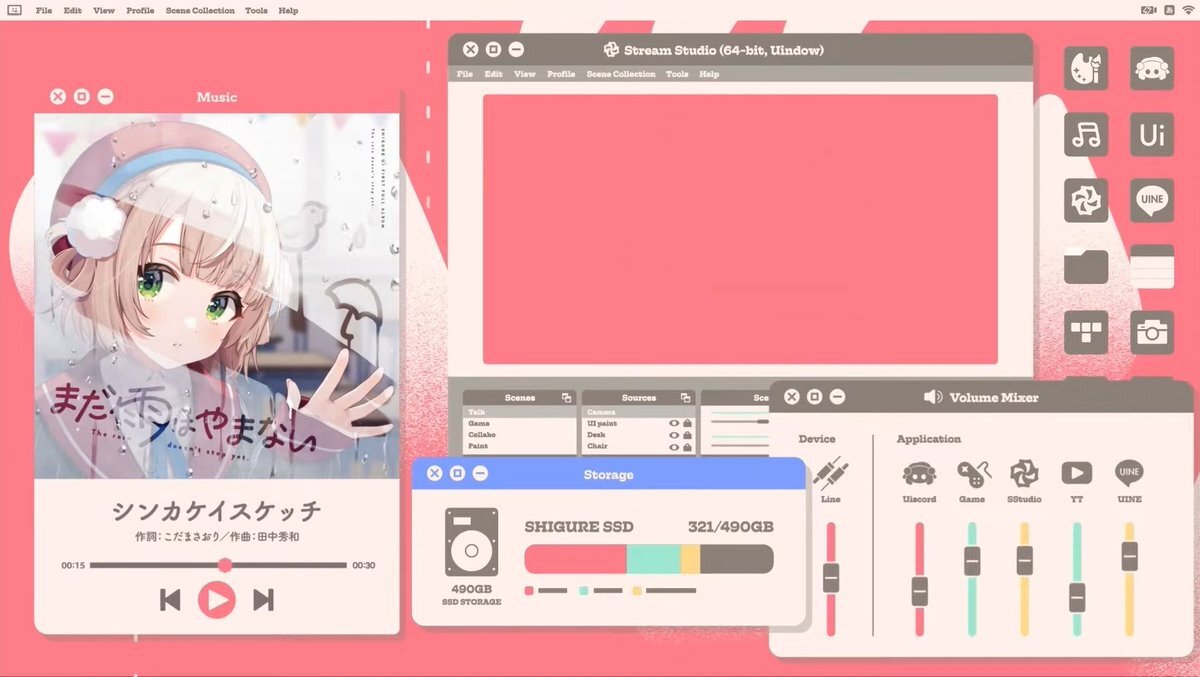This screenshot has height=677, width=1200.
Task: Click the UINE icon in Volume Mixer
Action: tap(1129, 473)
